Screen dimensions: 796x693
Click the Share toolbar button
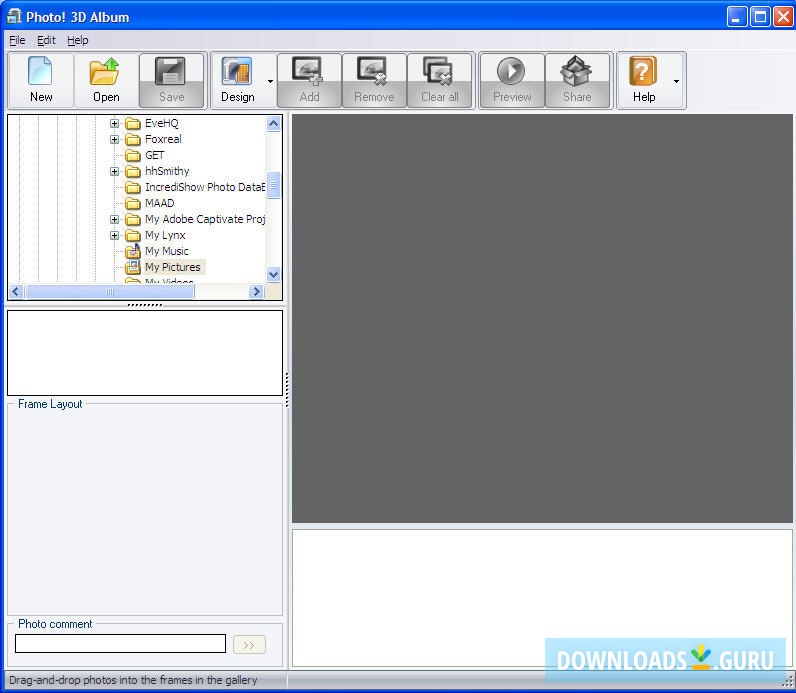(577, 80)
